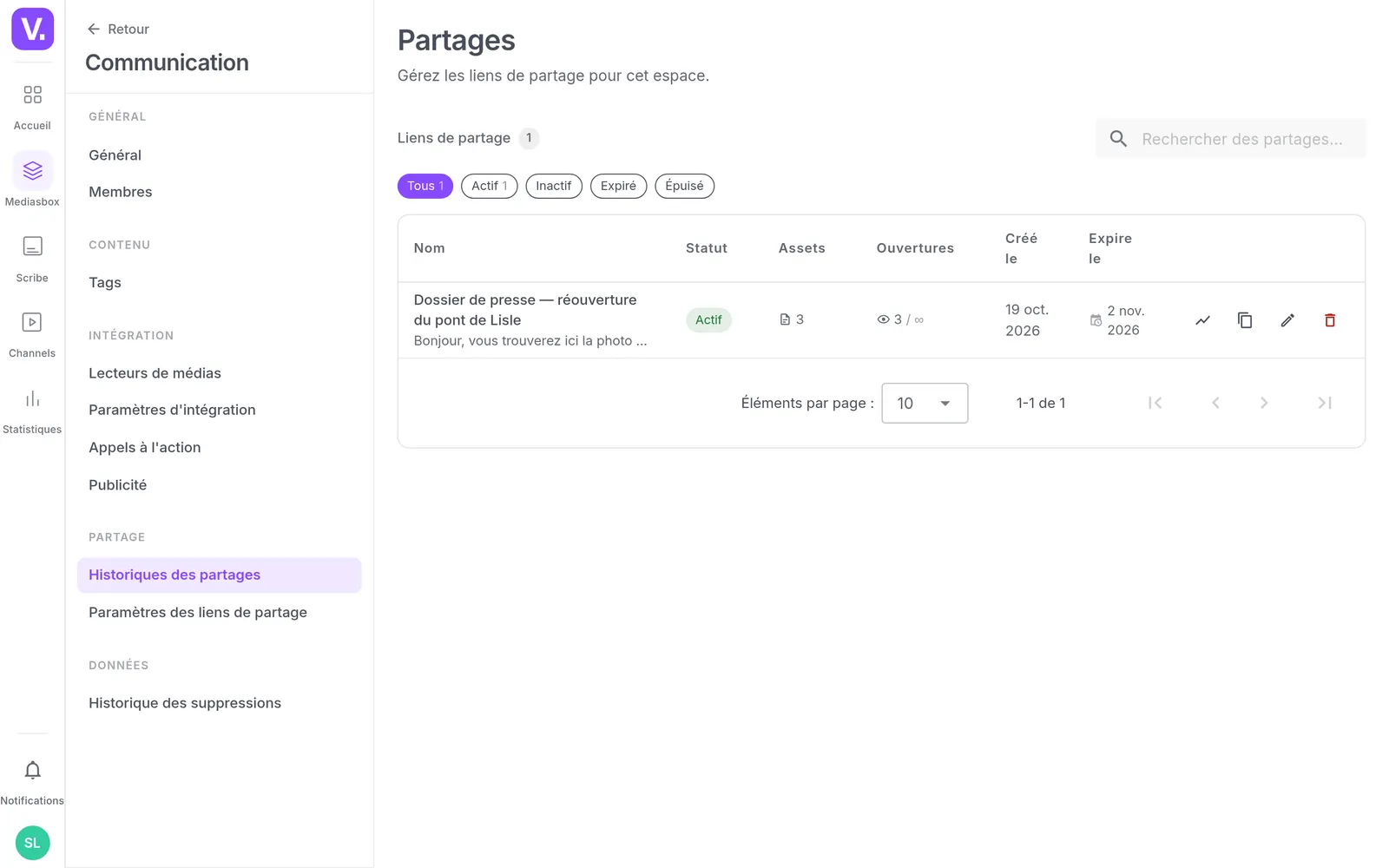
Task: Click share name Dossier de presse — réouverture
Action: pyautogui.click(x=525, y=310)
